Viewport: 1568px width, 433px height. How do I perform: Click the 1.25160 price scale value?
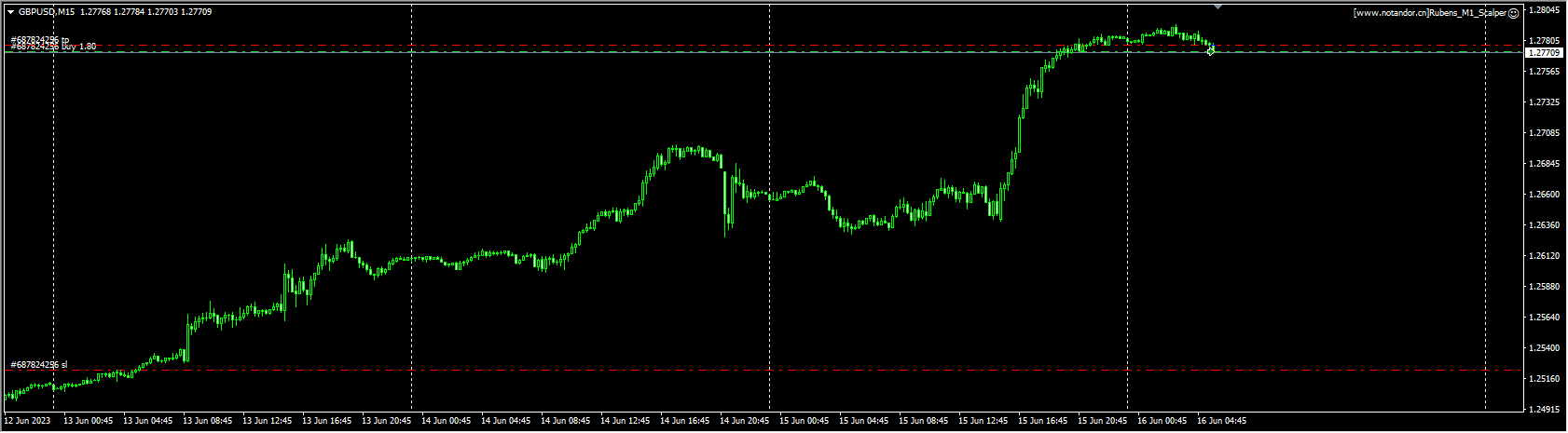click(x=1545, y=379)
